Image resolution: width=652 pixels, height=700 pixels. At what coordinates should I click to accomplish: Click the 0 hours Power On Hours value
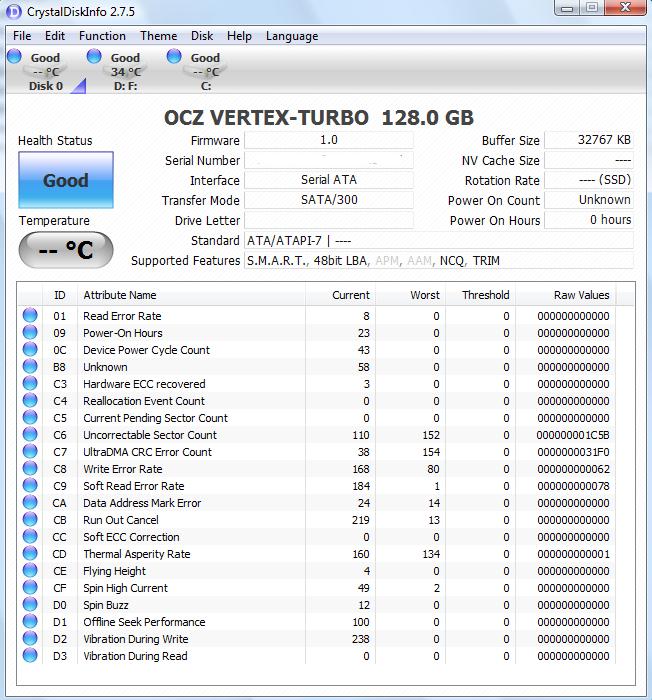[610, 220]
